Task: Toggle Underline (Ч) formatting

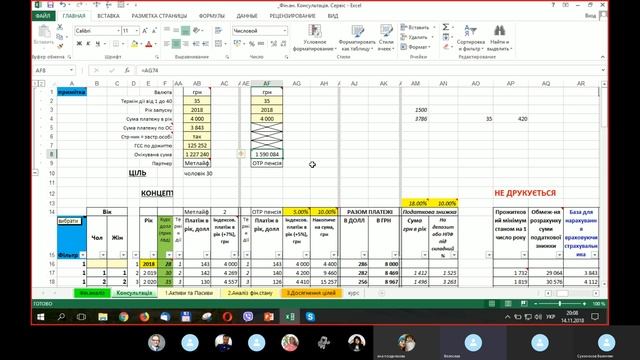Action: [x=98, y=43]
